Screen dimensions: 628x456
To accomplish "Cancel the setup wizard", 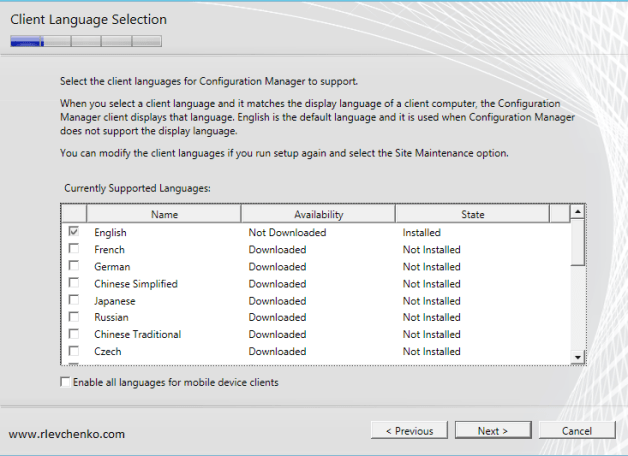I will point(577,431).
